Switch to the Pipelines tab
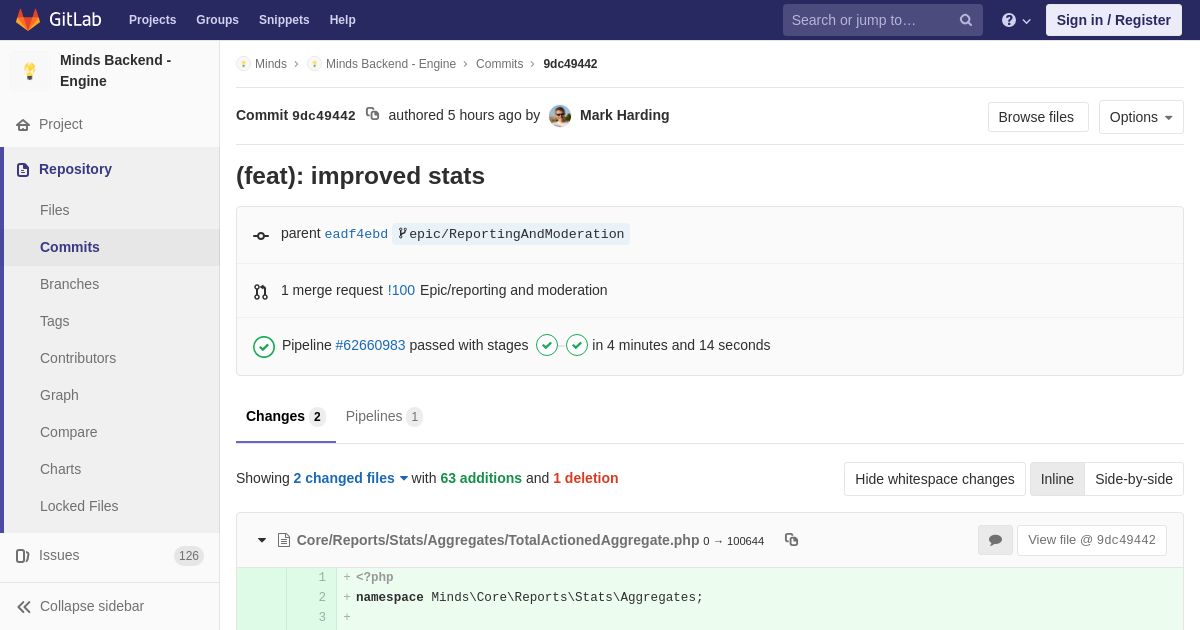 383,416
